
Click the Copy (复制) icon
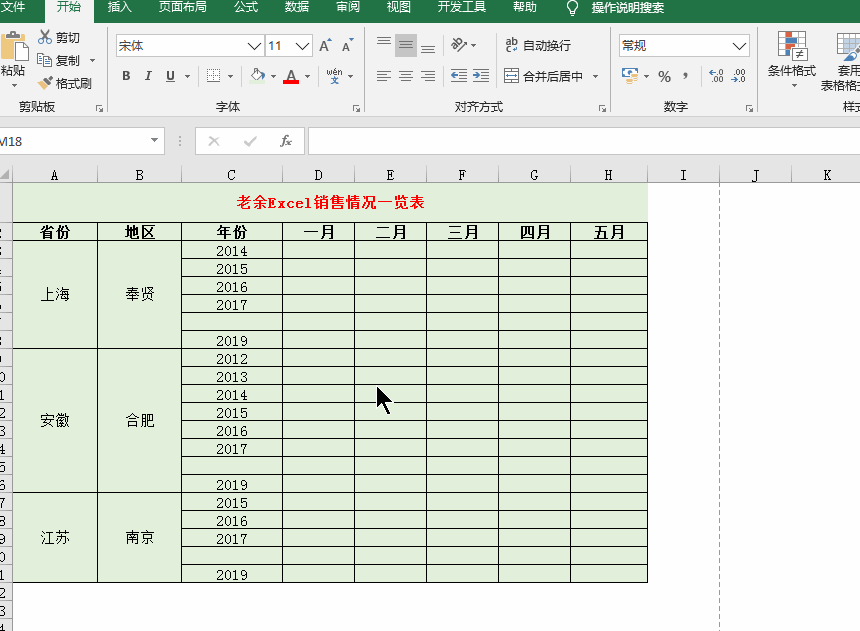45,60
